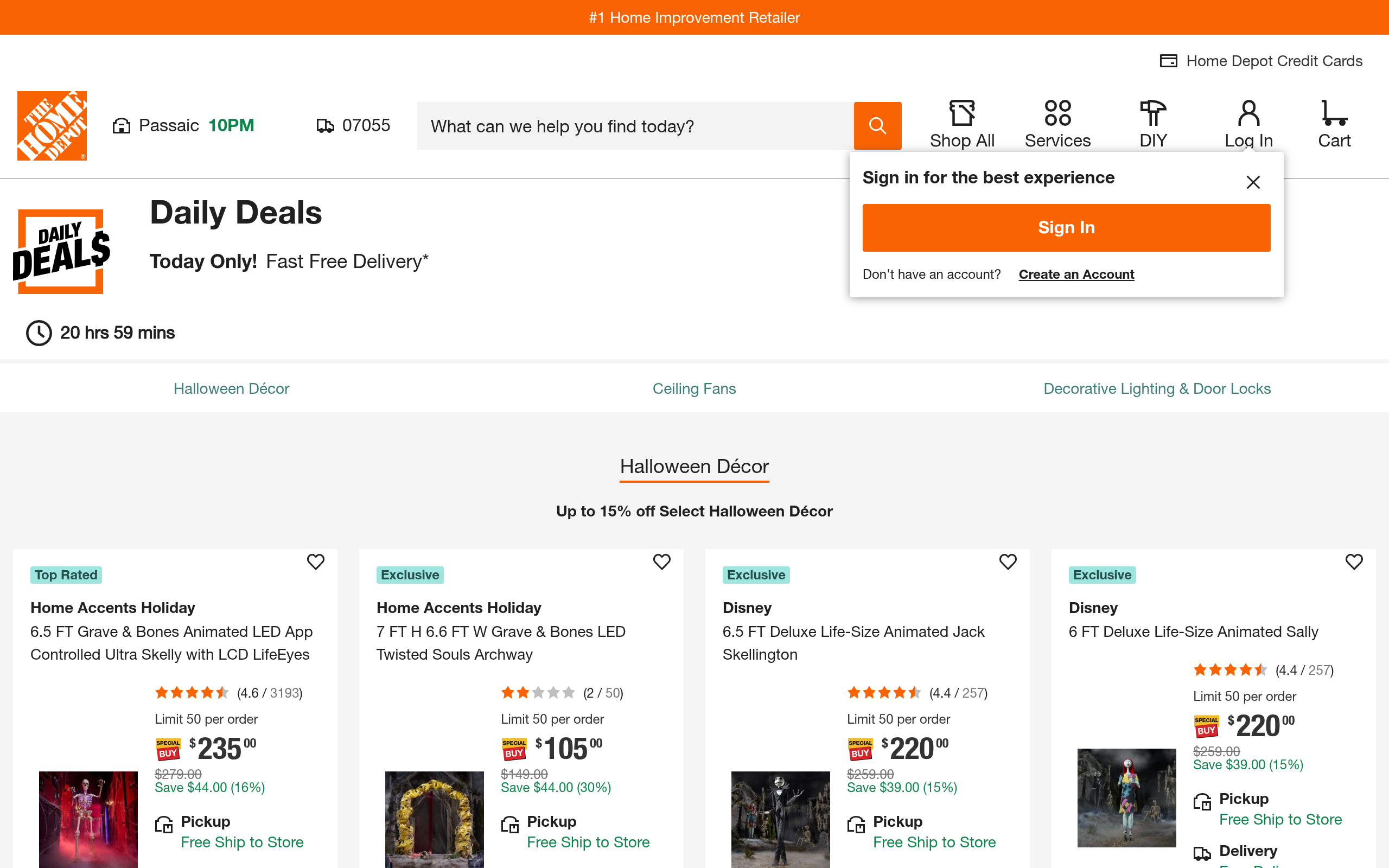Click the Daily Deals page heading
Image resolution: width=1389 pixels, height=868 pixels.
click(236, 213)
